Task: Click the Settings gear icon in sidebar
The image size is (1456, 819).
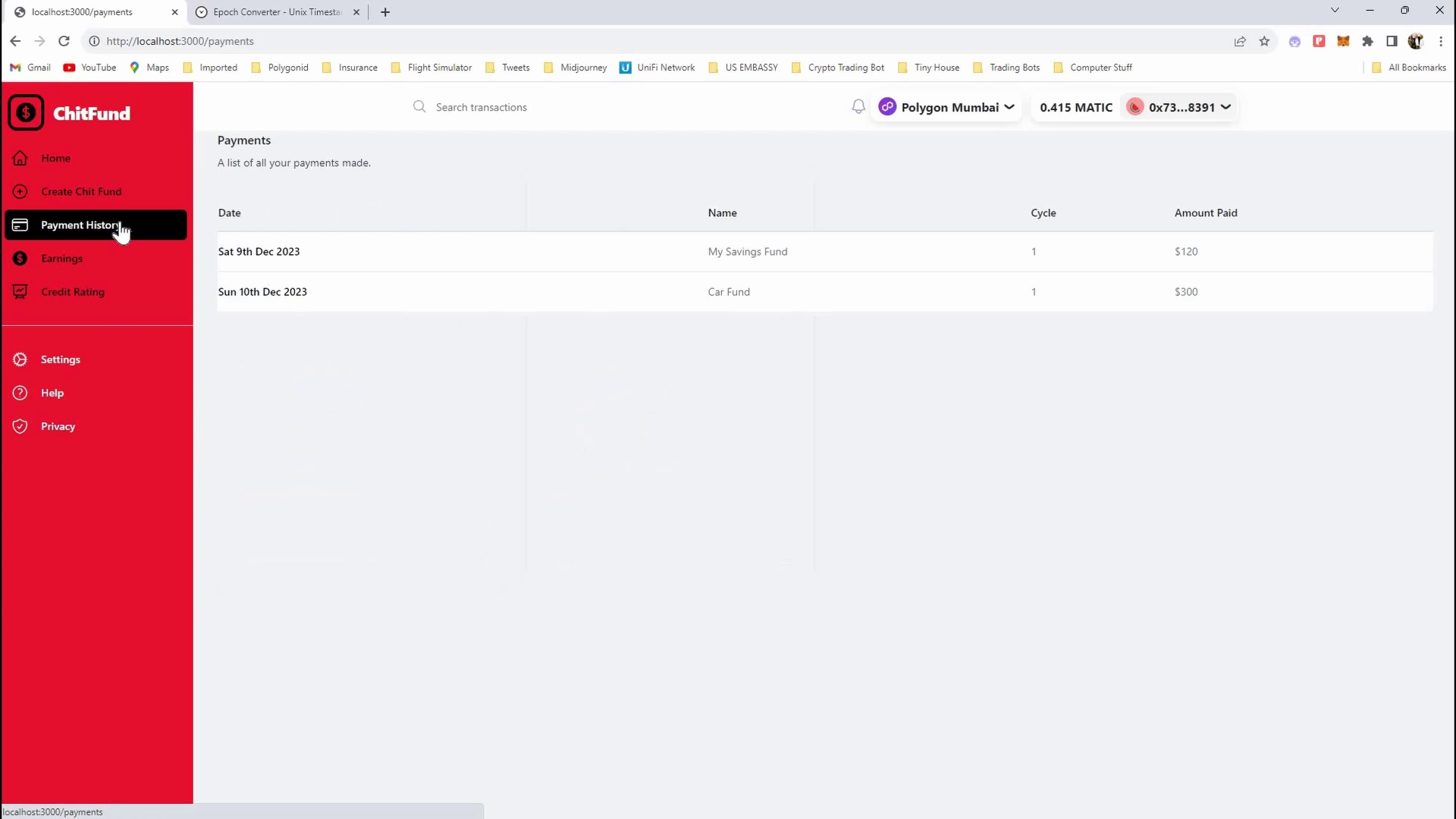Action: click(20, 359)
